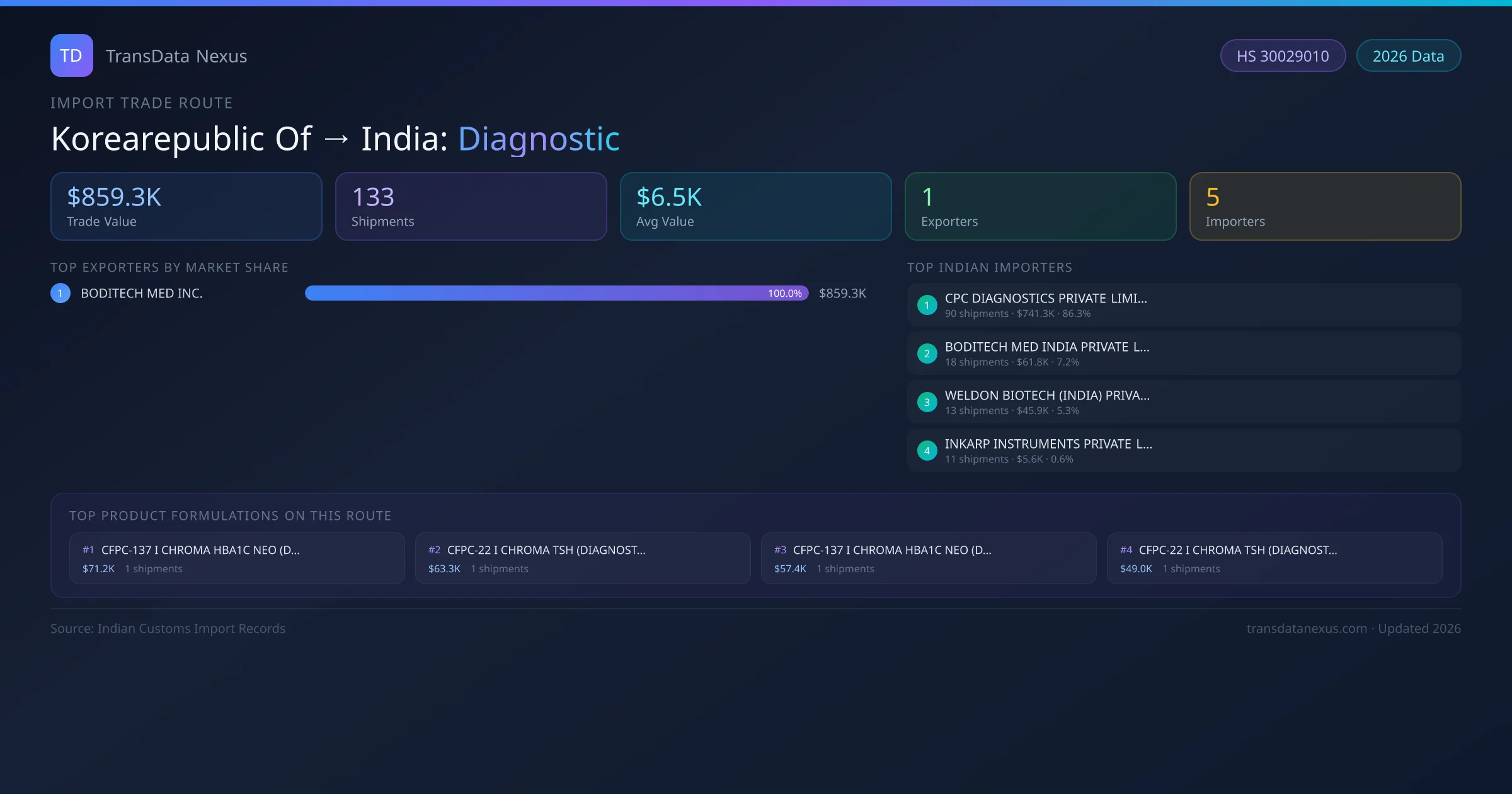Enable the Exporters stat card filter
The width and height of the screenshot is (1512, 794).
point(1039,206)
